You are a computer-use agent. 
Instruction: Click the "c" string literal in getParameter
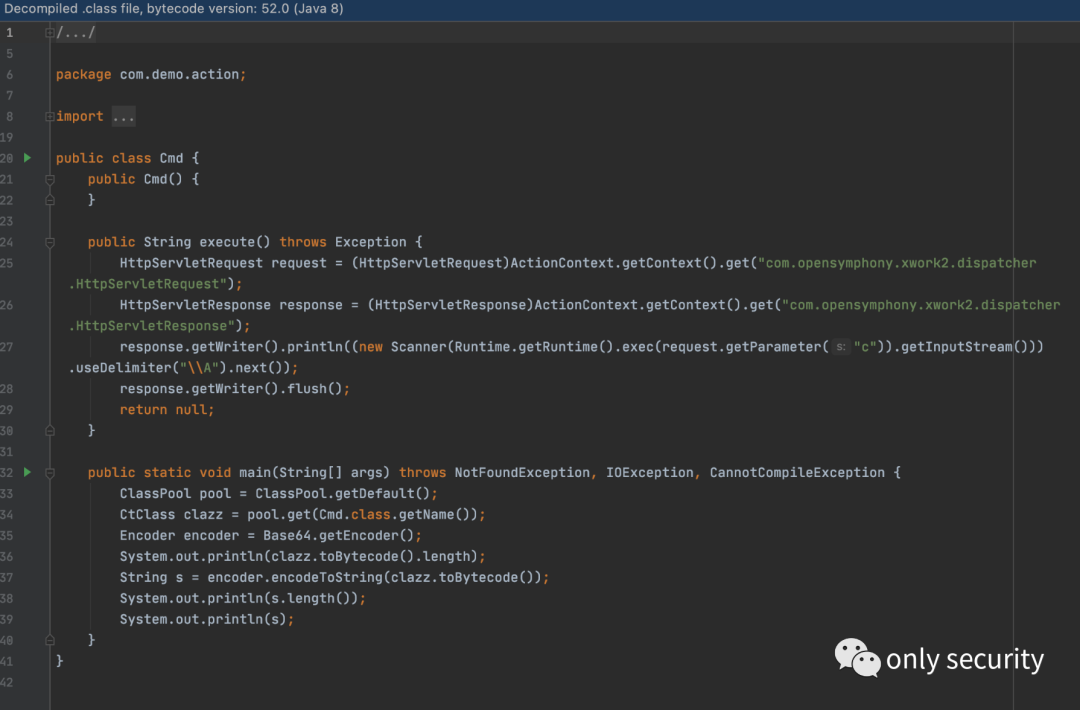pyautogui.click(x=865, y=347)
